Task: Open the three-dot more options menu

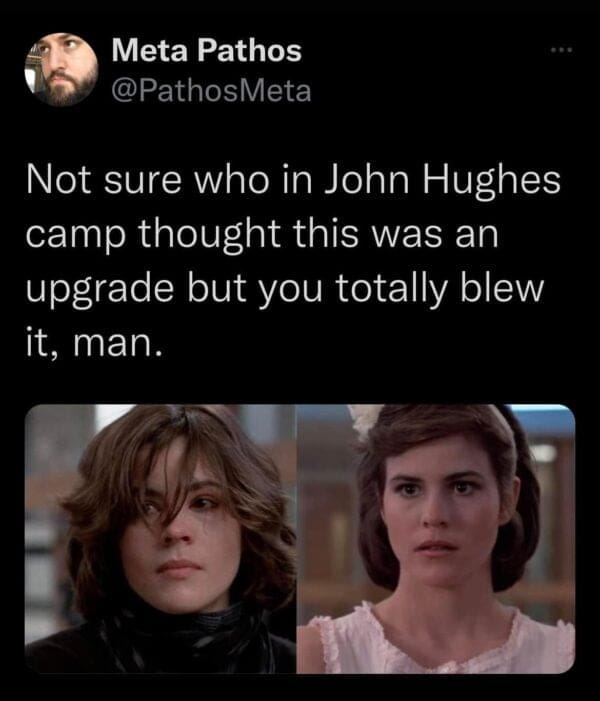Action: coord(561,51)
